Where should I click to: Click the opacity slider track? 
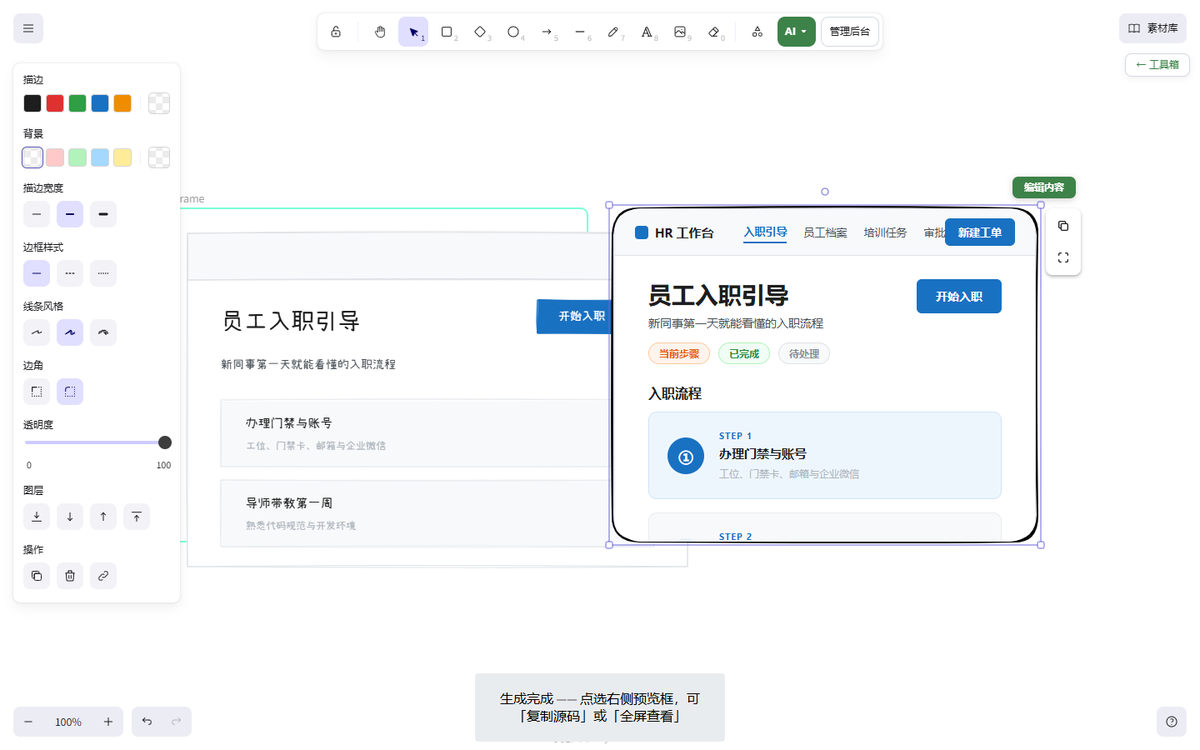pyautogui.click(x=97, y=442)
